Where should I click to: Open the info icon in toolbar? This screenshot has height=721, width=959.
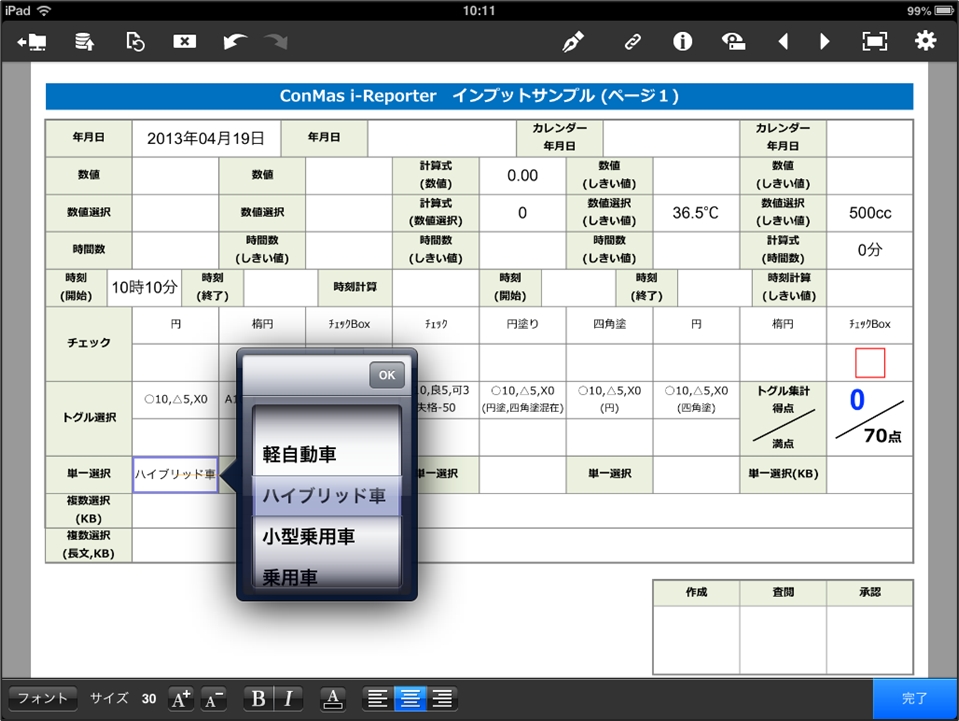pyautogui.click(x=683, y=41)
